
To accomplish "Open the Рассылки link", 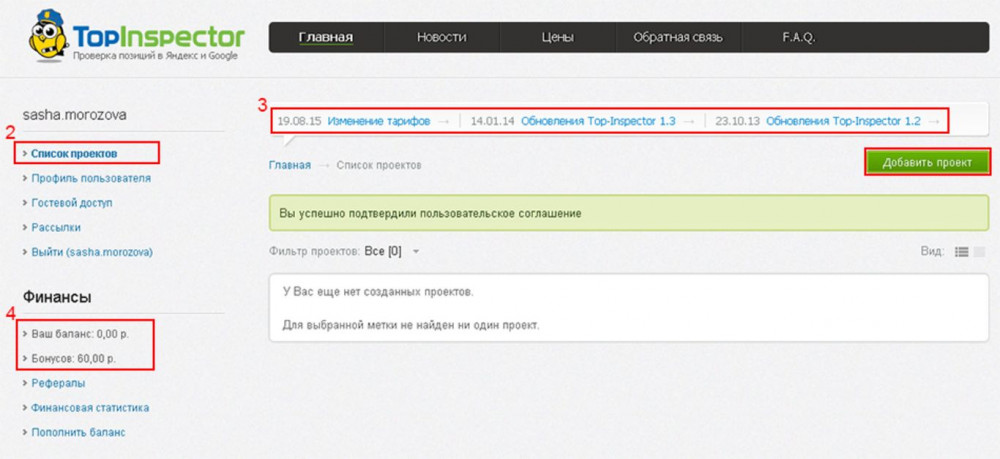I will coord(56,228).
